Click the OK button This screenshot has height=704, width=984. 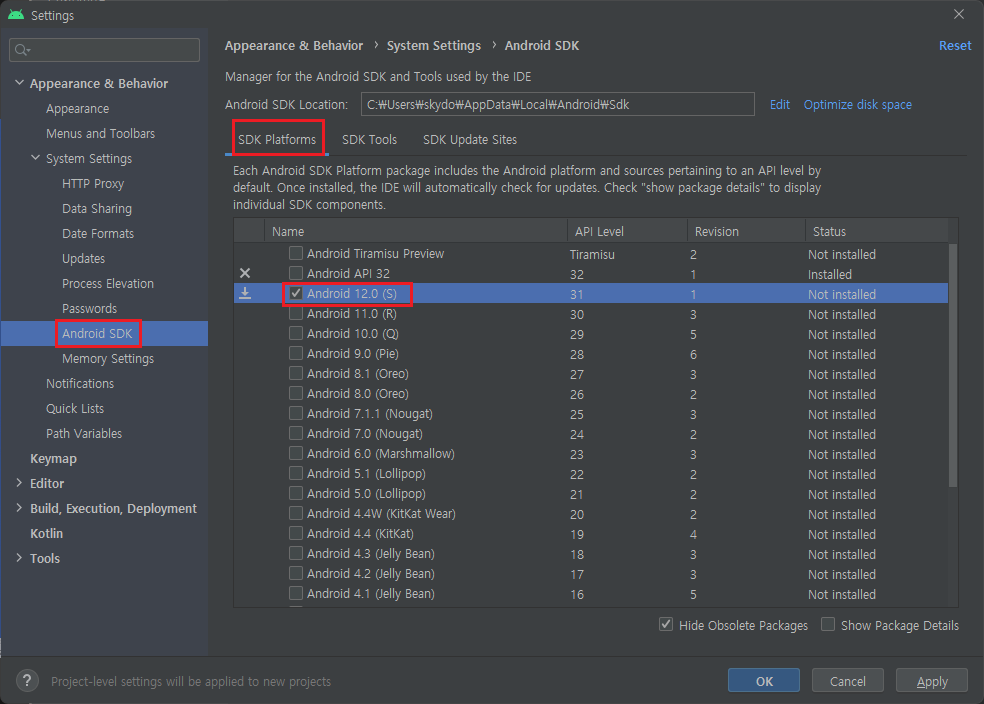tap(764, 681)
